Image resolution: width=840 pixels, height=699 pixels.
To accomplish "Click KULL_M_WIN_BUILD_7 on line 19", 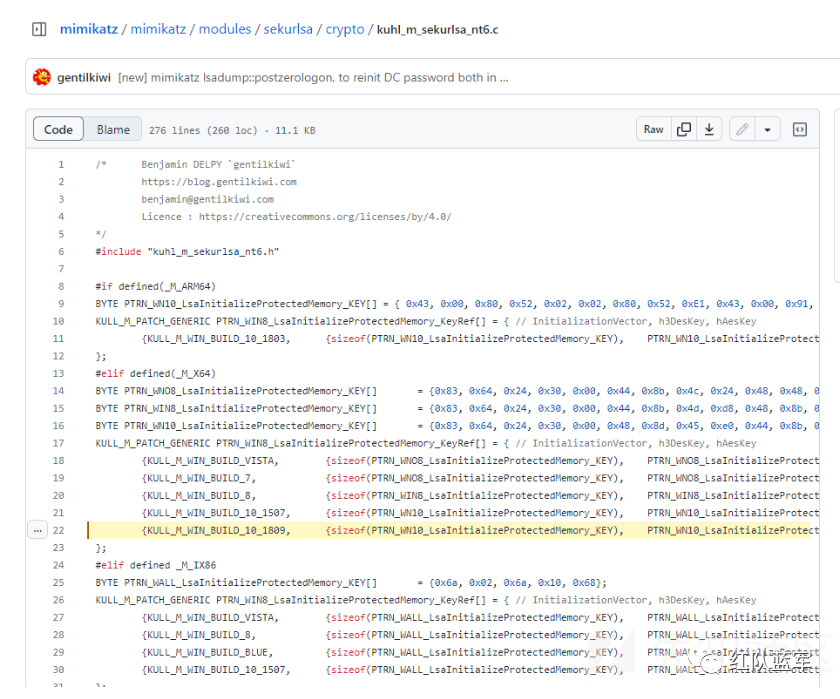I will [199, 478].
